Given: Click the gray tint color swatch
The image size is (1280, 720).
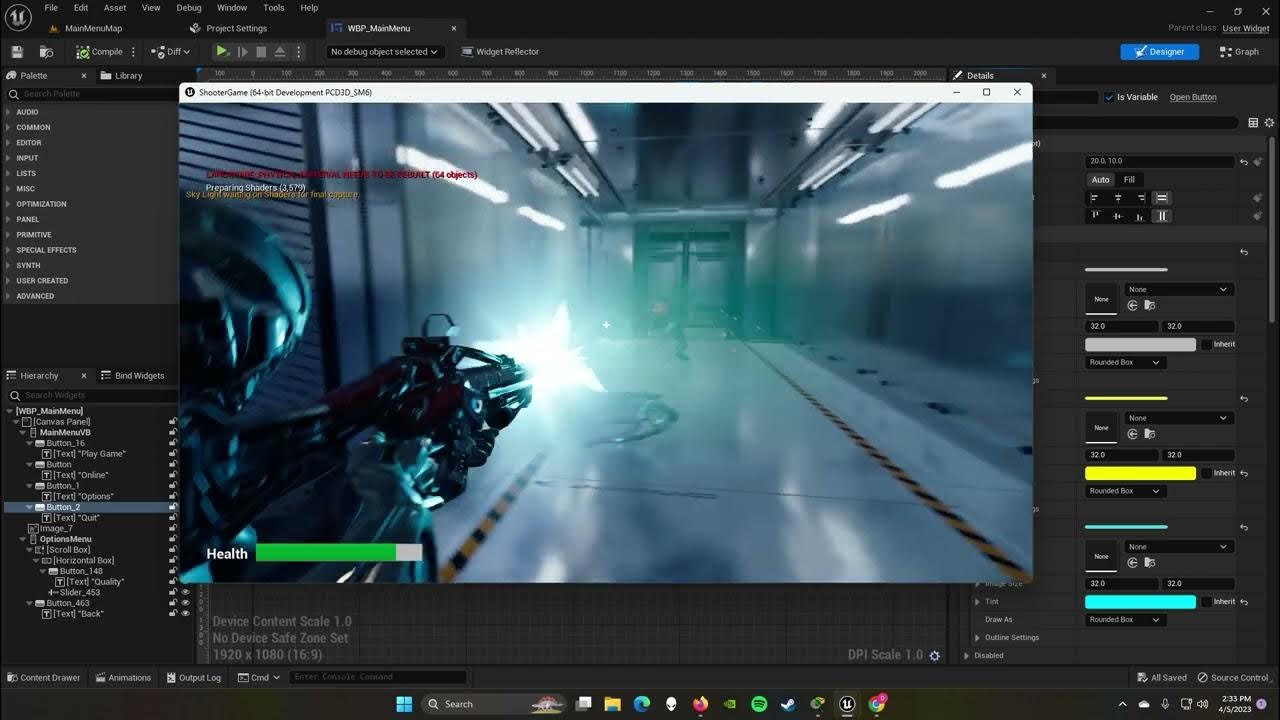Looking at the screenshot, I should 1140,344.
